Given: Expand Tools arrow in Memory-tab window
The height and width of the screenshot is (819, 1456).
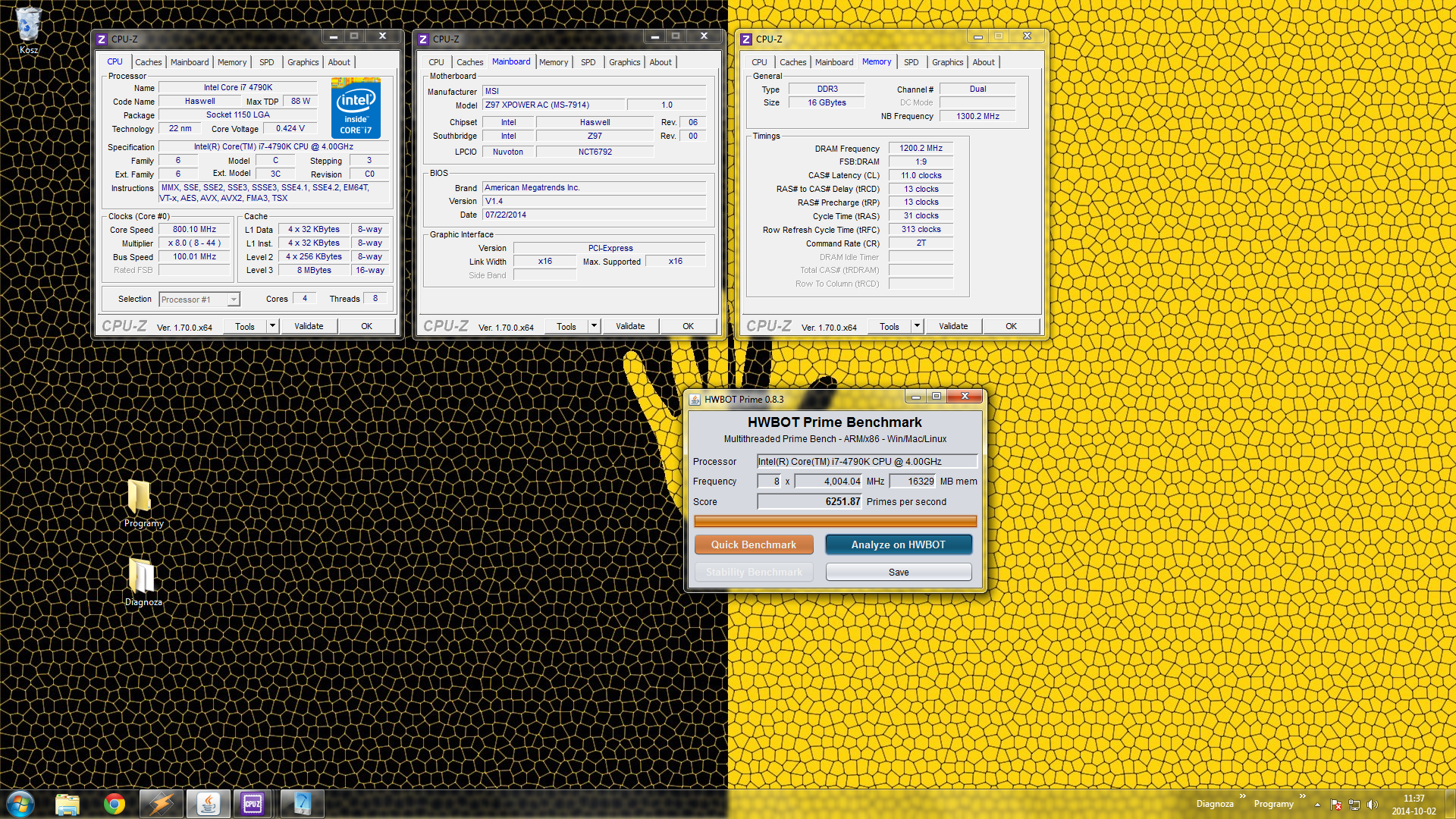Looking at the screenshot, I should (917, 326).
